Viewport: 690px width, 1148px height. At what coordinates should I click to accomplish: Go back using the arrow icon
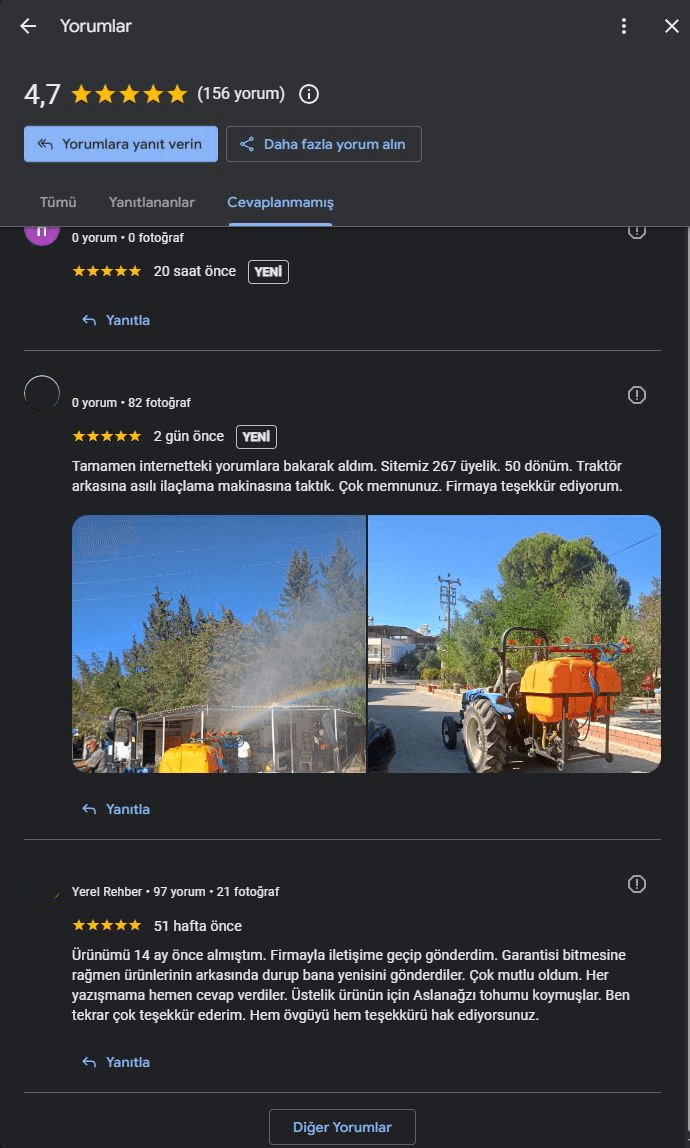coord(28,26)
